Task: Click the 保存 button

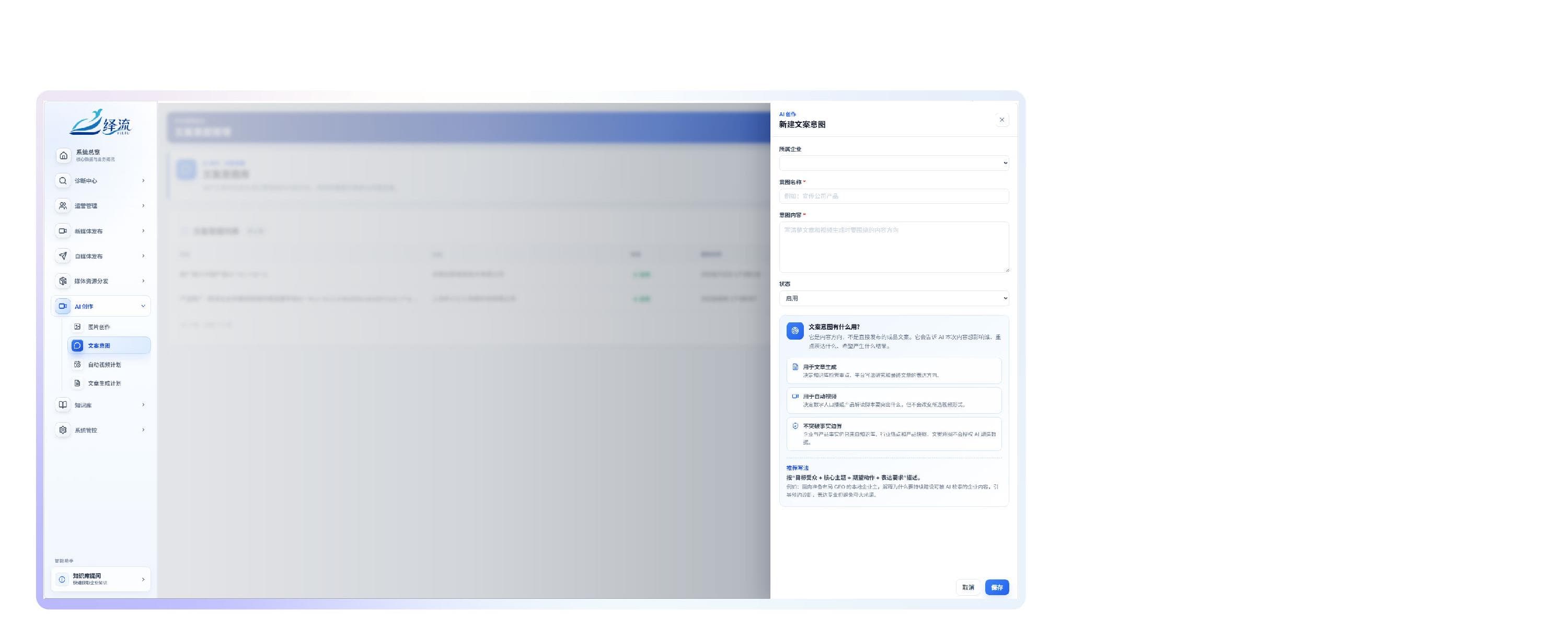Action: tap(996, 587)
